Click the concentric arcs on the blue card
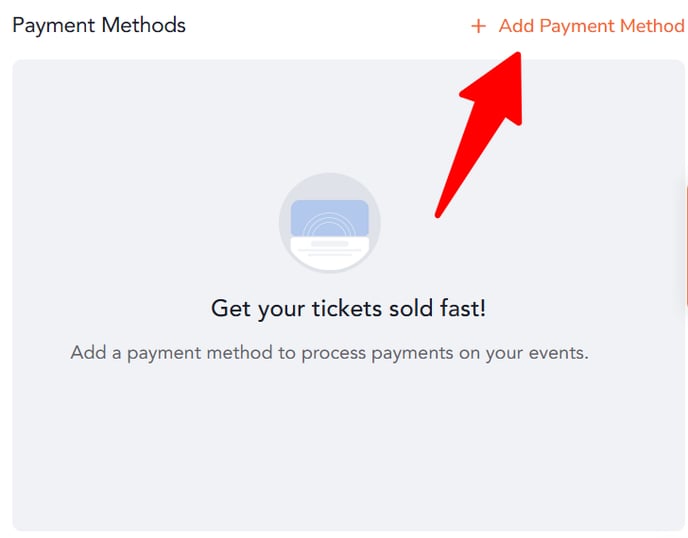The height and width of the screenshot is (538, 688). pyautogui.click(x=329, y=225)
